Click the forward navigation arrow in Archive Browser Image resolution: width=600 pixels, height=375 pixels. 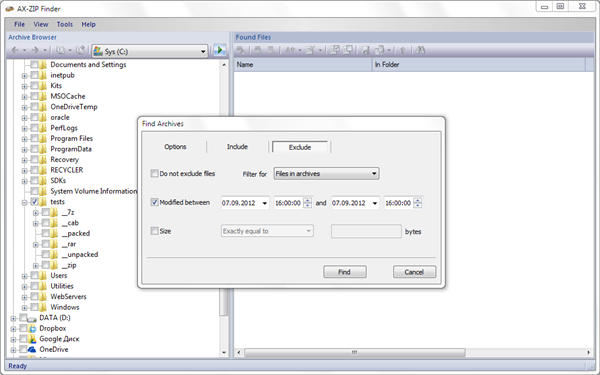point(35,50)
